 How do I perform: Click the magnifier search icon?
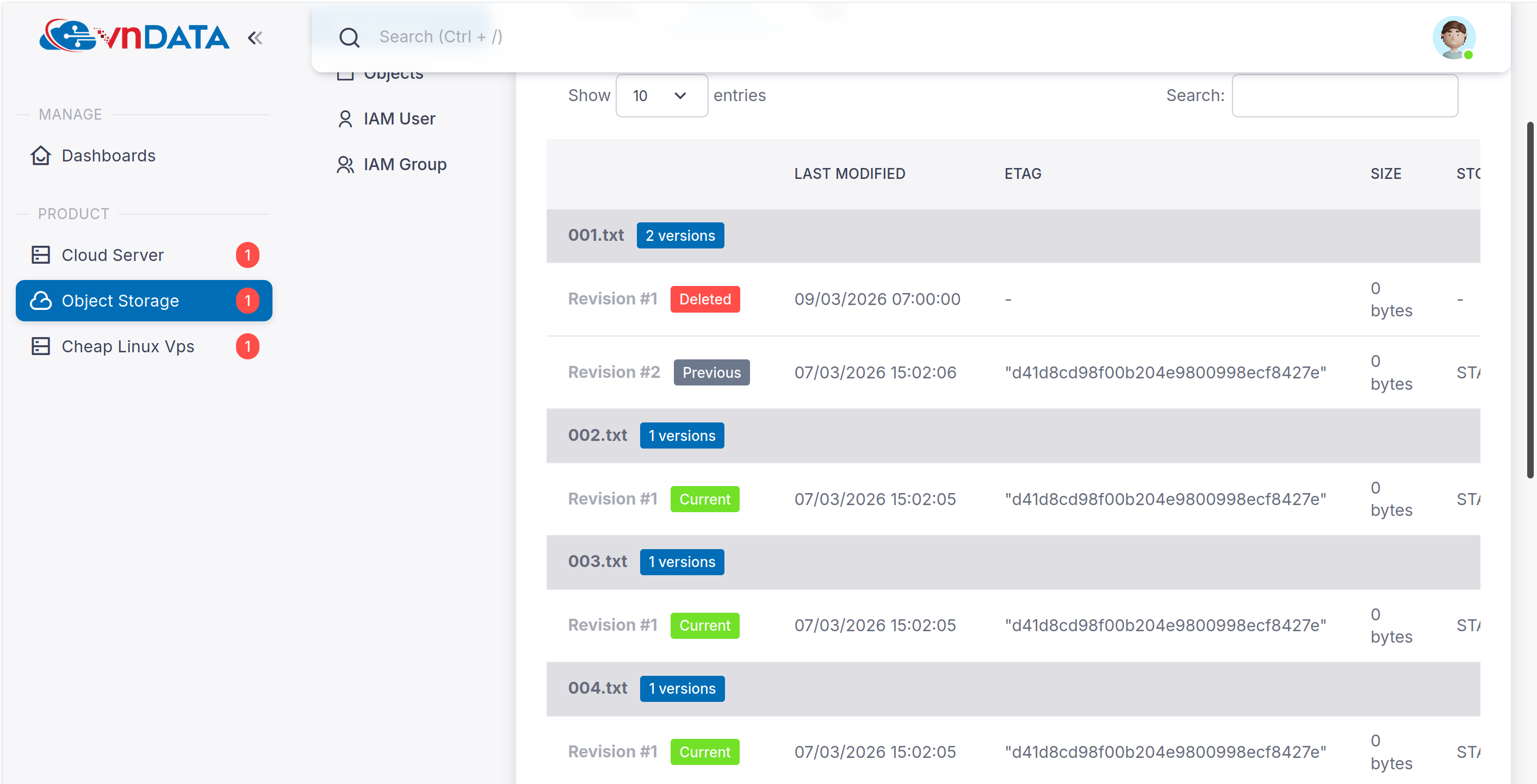349,37
